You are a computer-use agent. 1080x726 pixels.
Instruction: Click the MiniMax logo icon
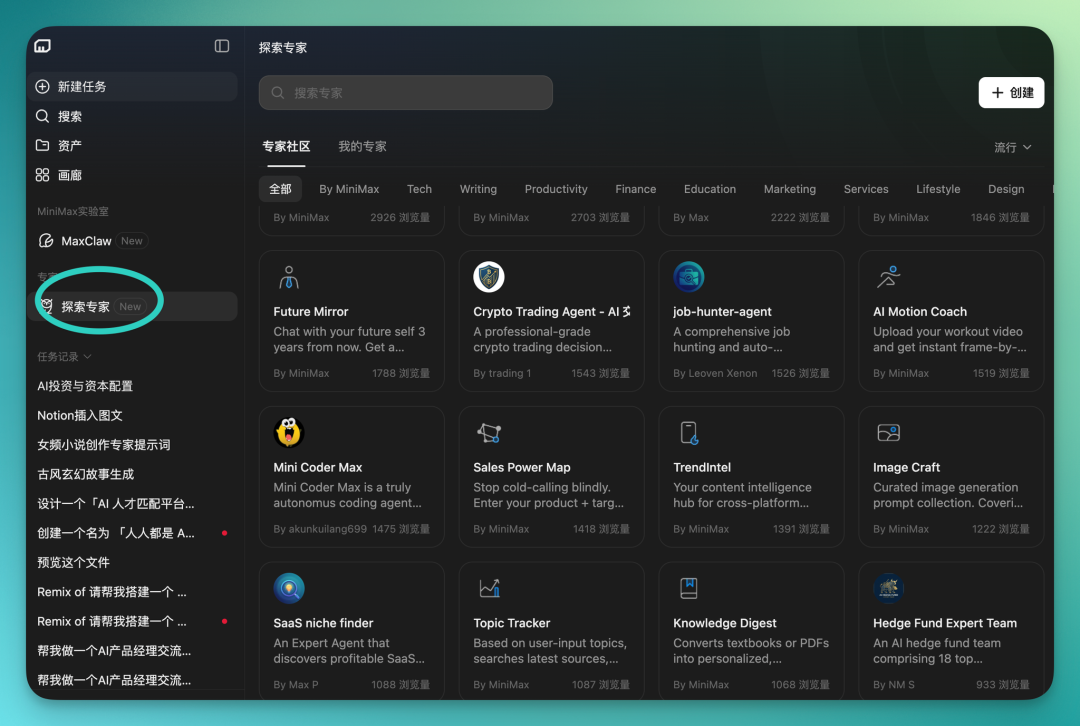43,46
